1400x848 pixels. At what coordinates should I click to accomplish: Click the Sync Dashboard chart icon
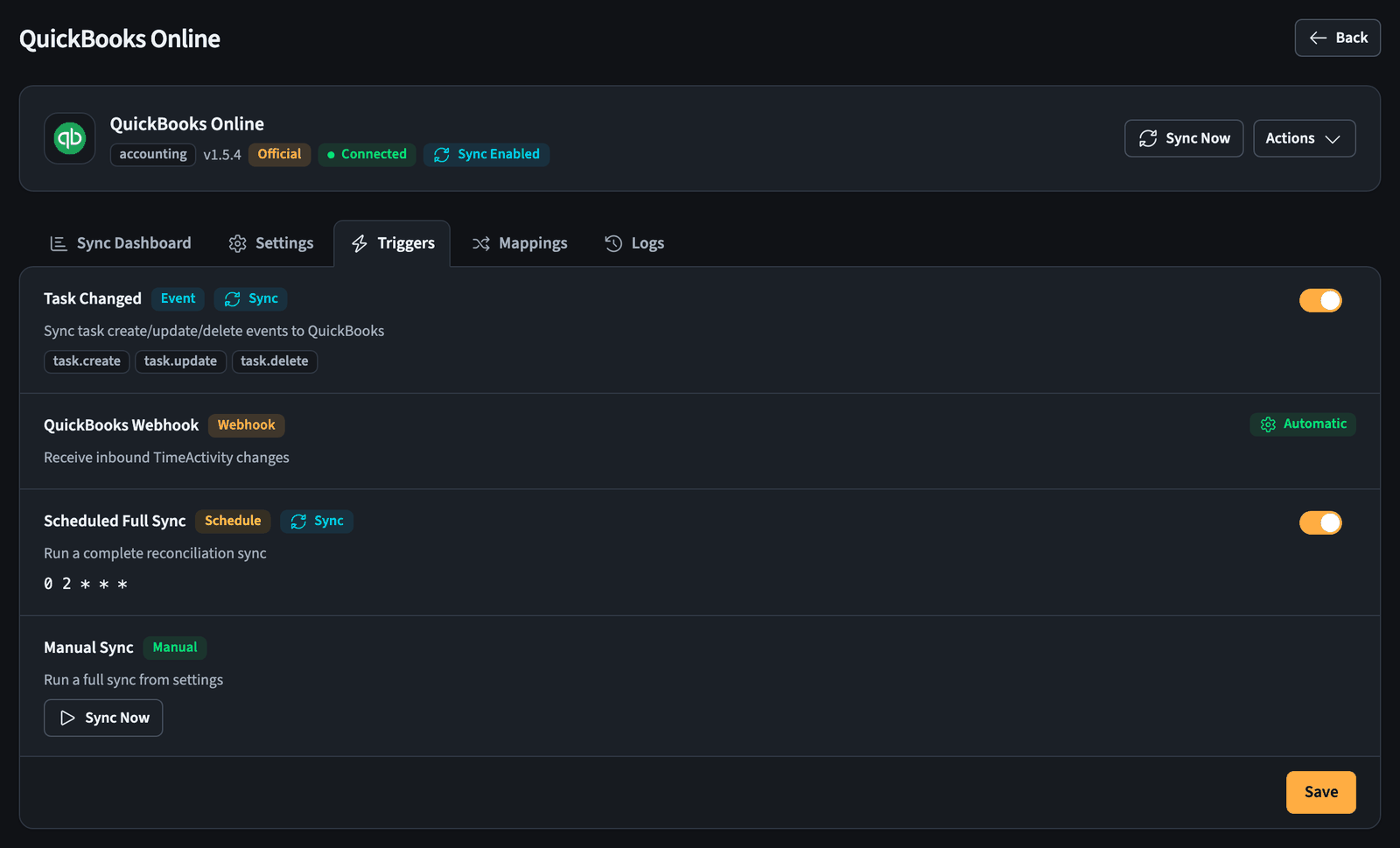pos(59,243)
